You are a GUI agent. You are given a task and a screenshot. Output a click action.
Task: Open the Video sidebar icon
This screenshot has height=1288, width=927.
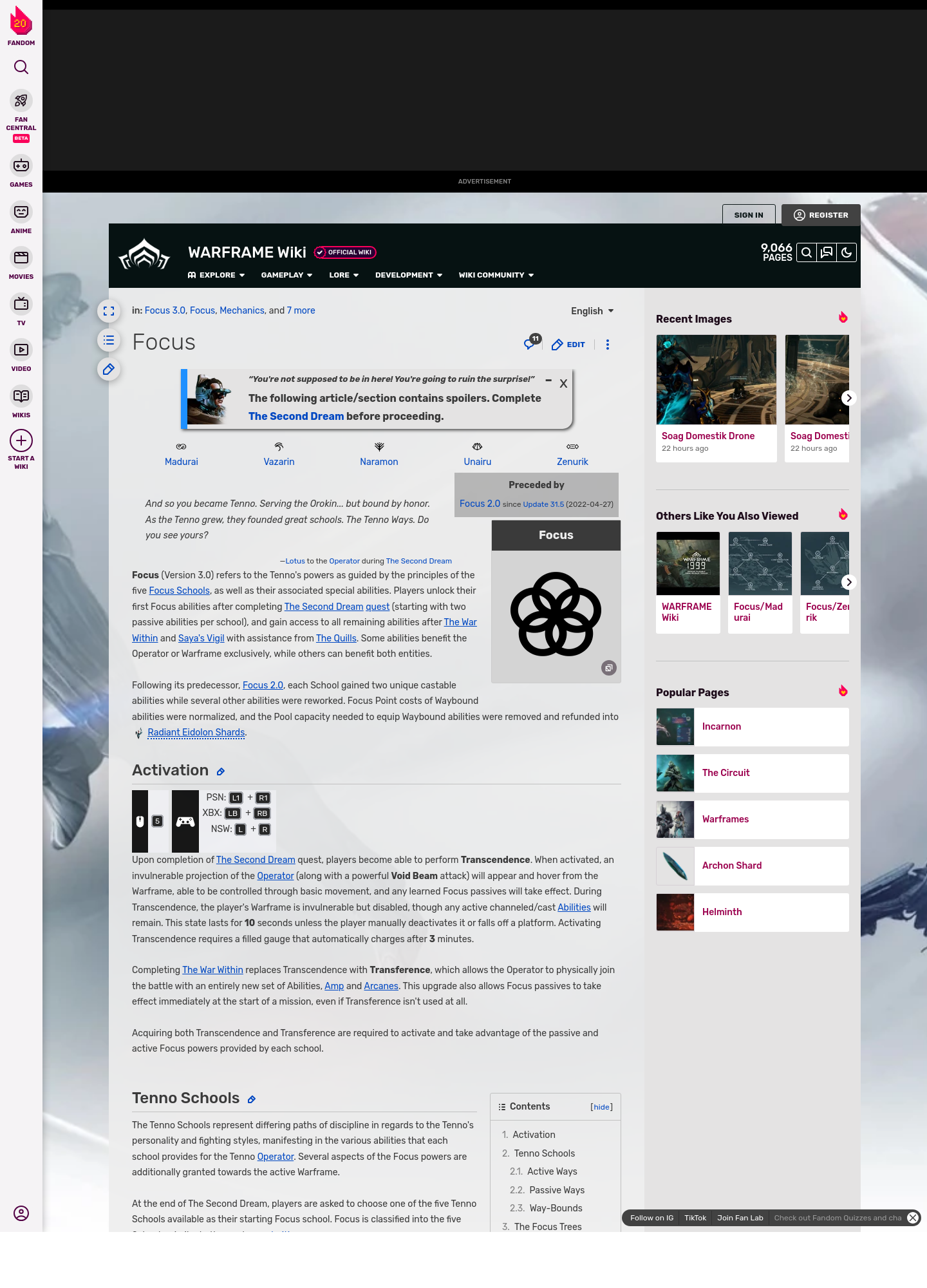coord(21,350)
